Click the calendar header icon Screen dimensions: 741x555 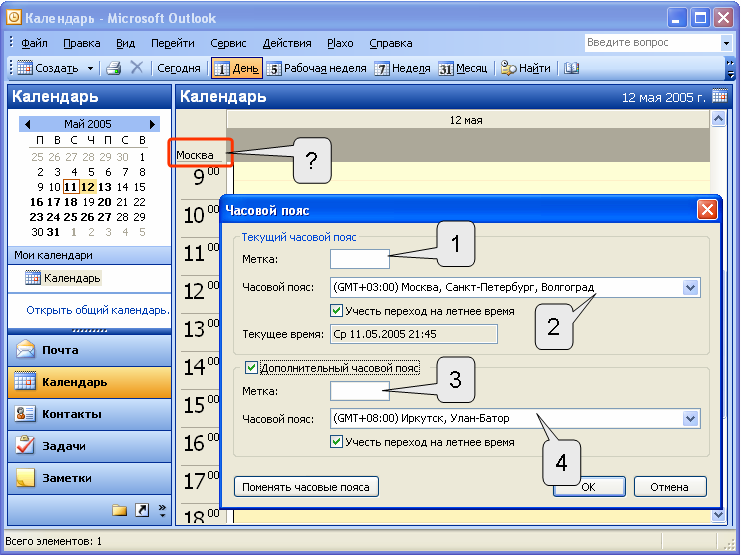(x=720, y=96)
